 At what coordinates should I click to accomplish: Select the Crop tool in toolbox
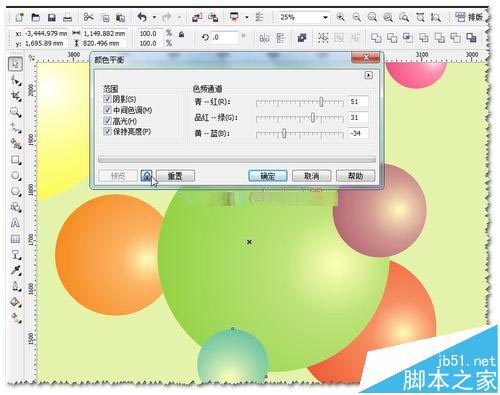pos(16,96)
